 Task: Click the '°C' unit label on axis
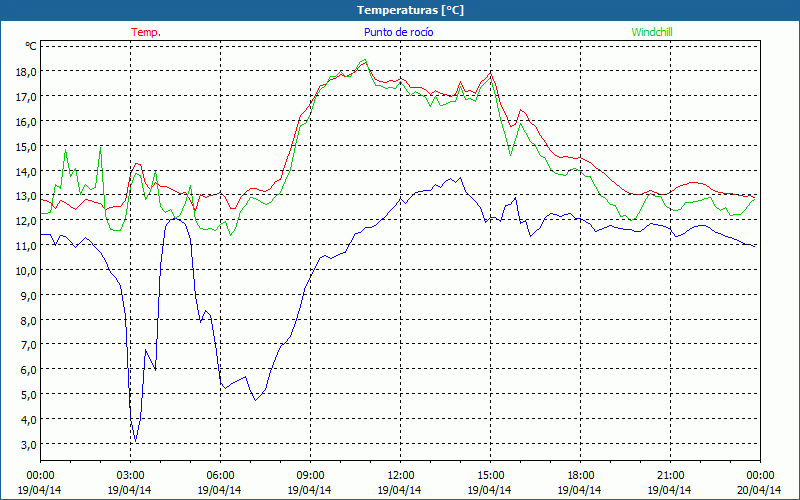(31, 46)
